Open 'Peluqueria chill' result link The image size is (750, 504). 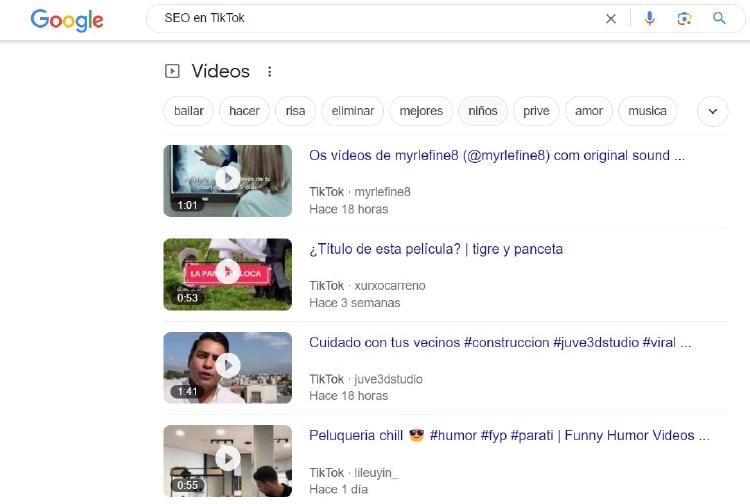coord(509,436)
